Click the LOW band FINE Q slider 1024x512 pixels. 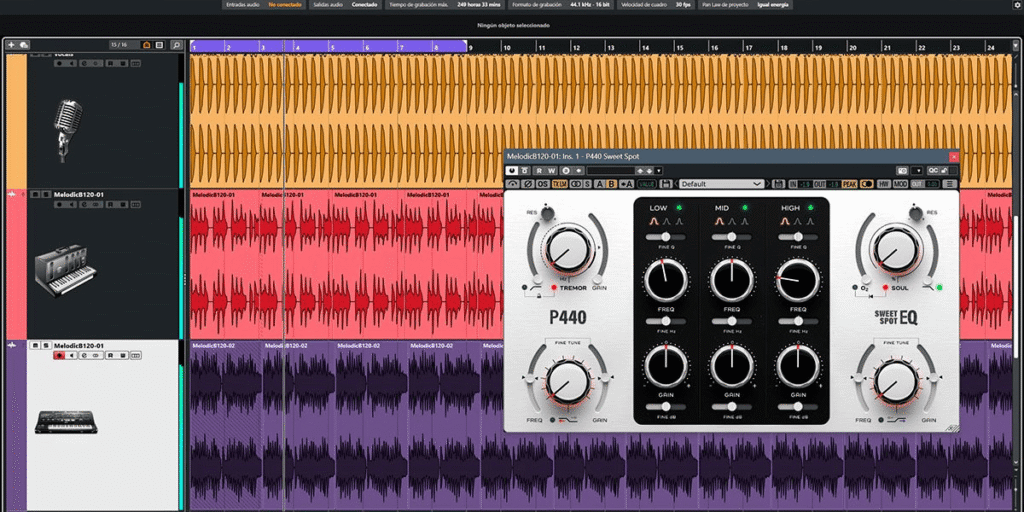click(666, 236)
